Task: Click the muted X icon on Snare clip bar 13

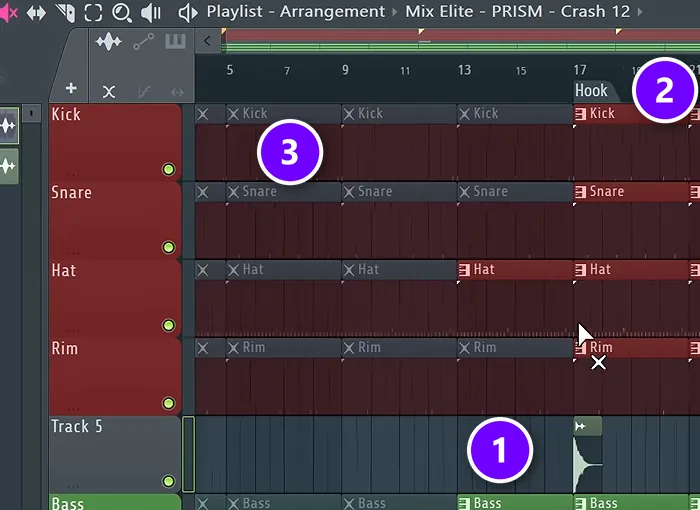Action: point(464,192)
